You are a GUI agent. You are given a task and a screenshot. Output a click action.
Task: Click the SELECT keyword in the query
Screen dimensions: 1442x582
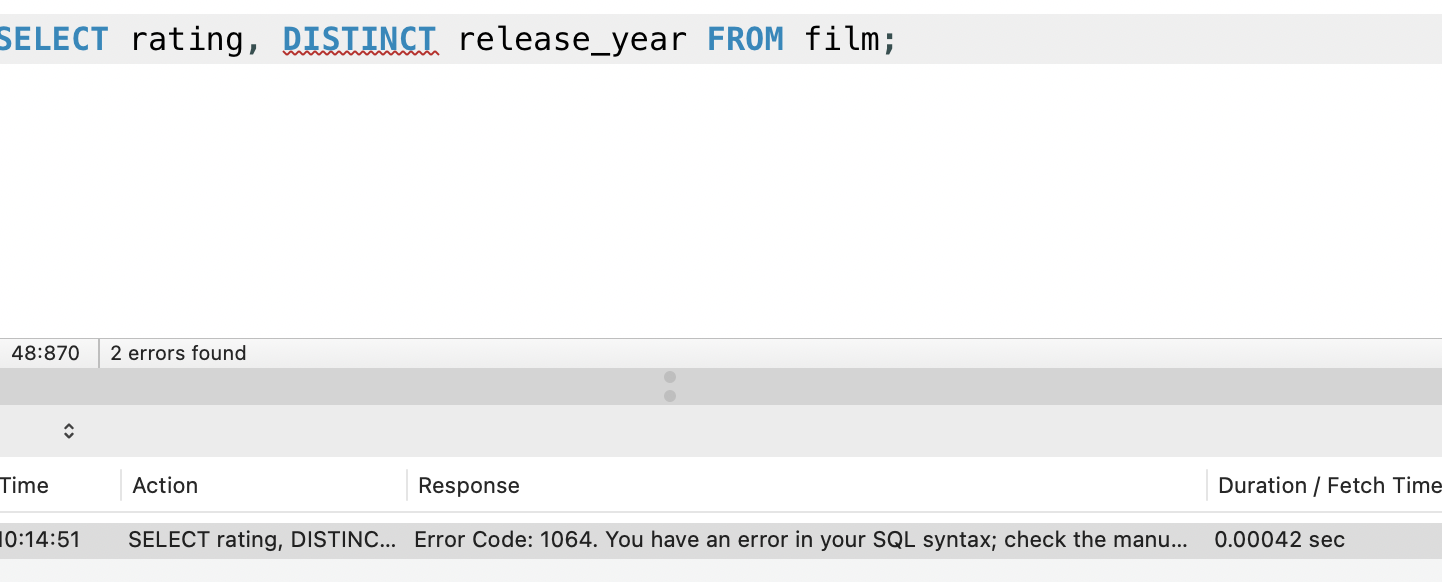(54, 40)
